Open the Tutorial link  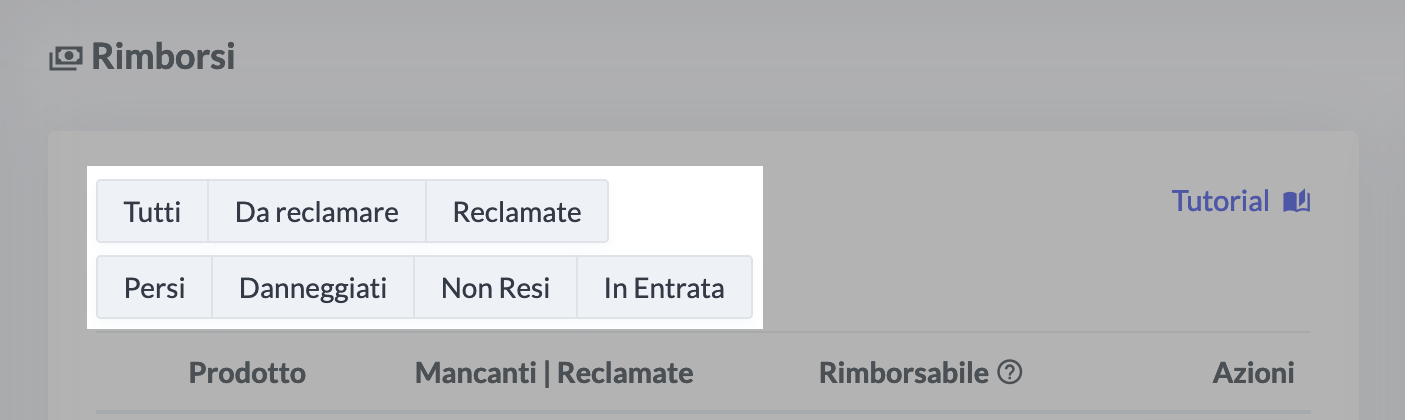coord(1220,202)
